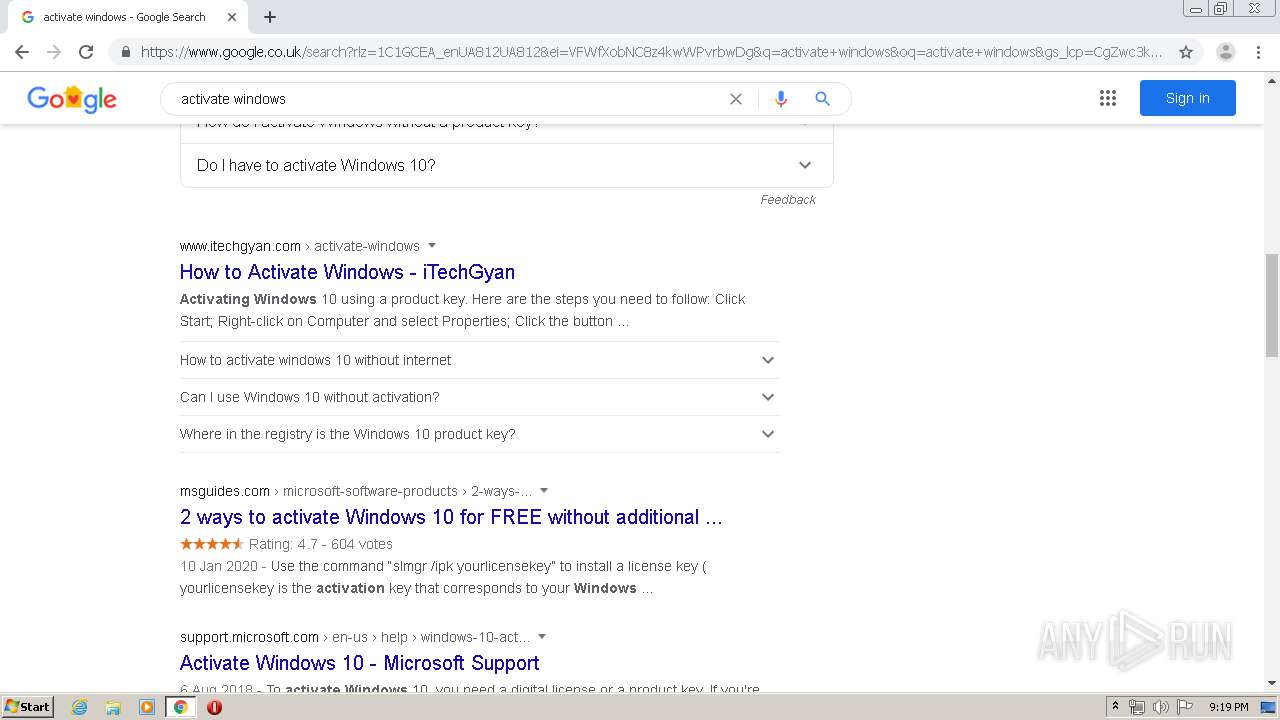Open the Google apps grid
The height and width of the screenshot is (720, 1280).
point(1108,98)
